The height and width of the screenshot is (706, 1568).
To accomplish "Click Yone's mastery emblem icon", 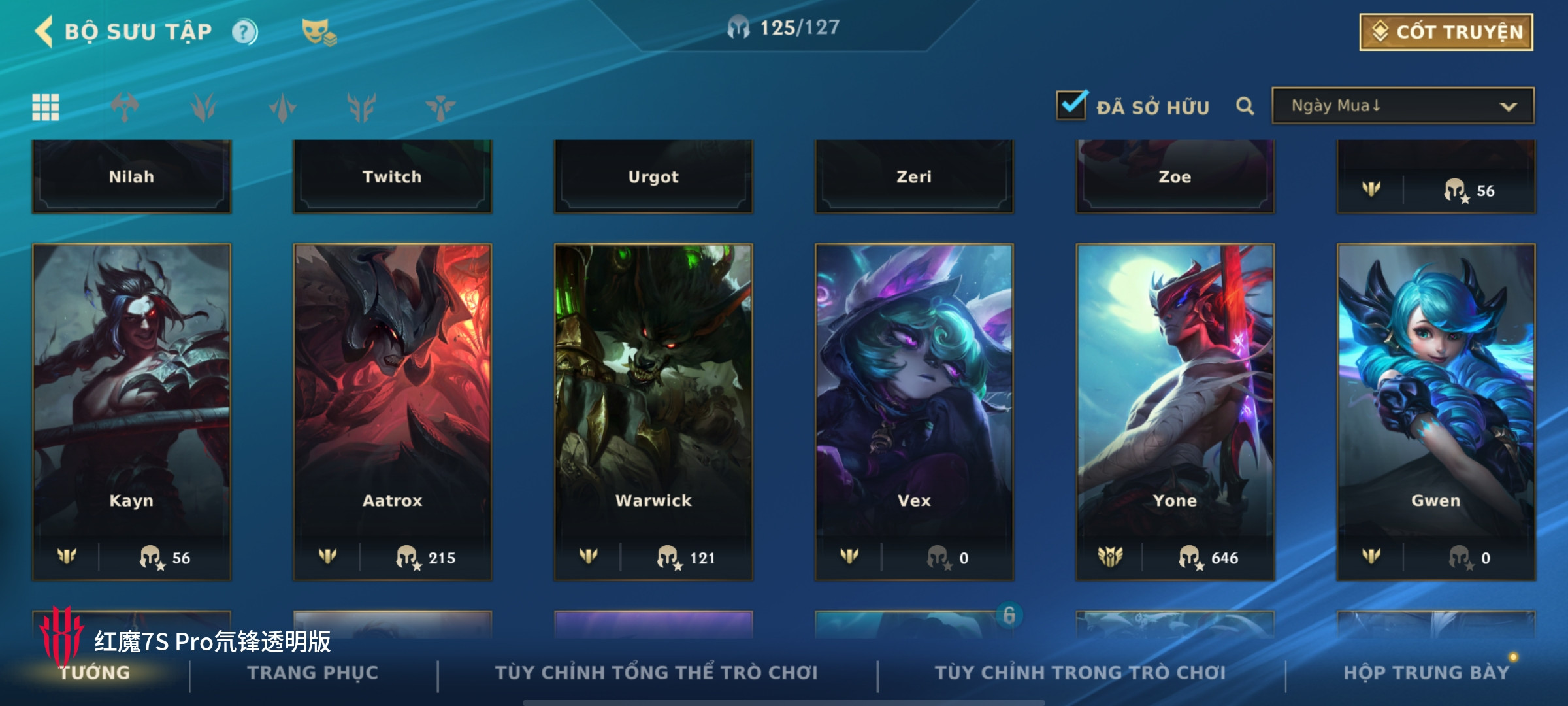I will click(1110, 557).
